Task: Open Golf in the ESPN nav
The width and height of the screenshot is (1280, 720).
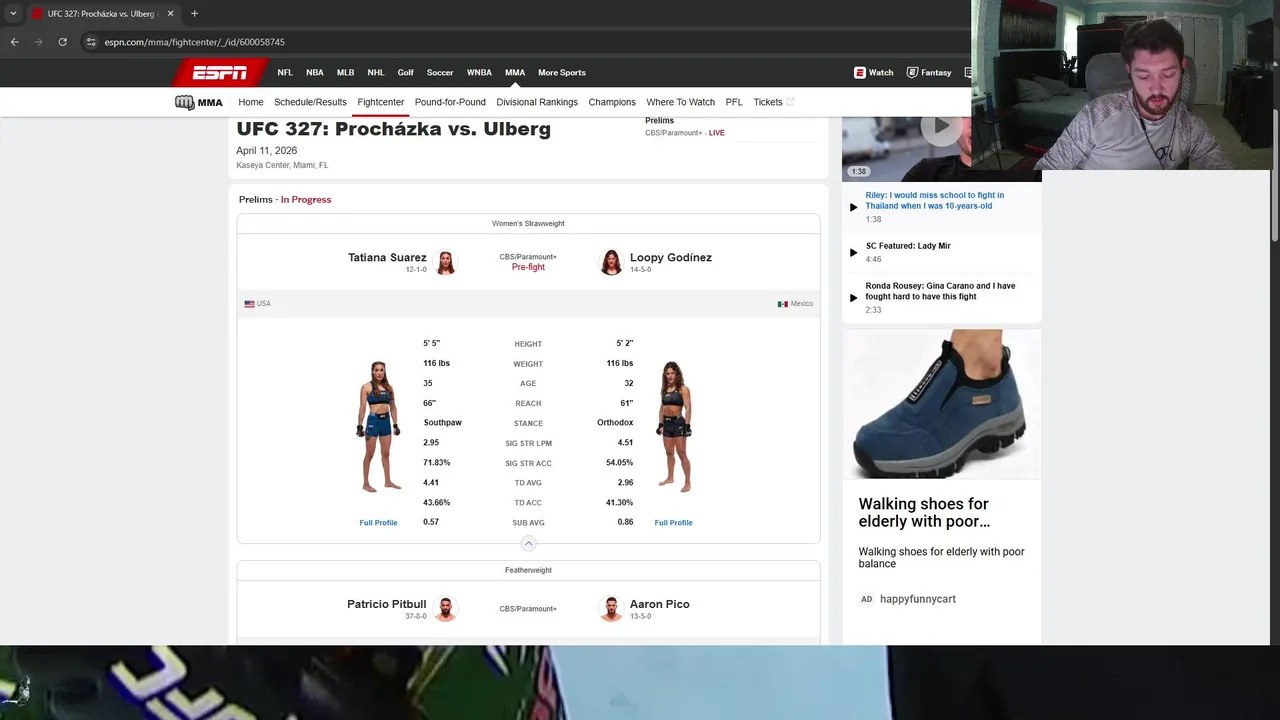Action: click(x=405, y=72)
